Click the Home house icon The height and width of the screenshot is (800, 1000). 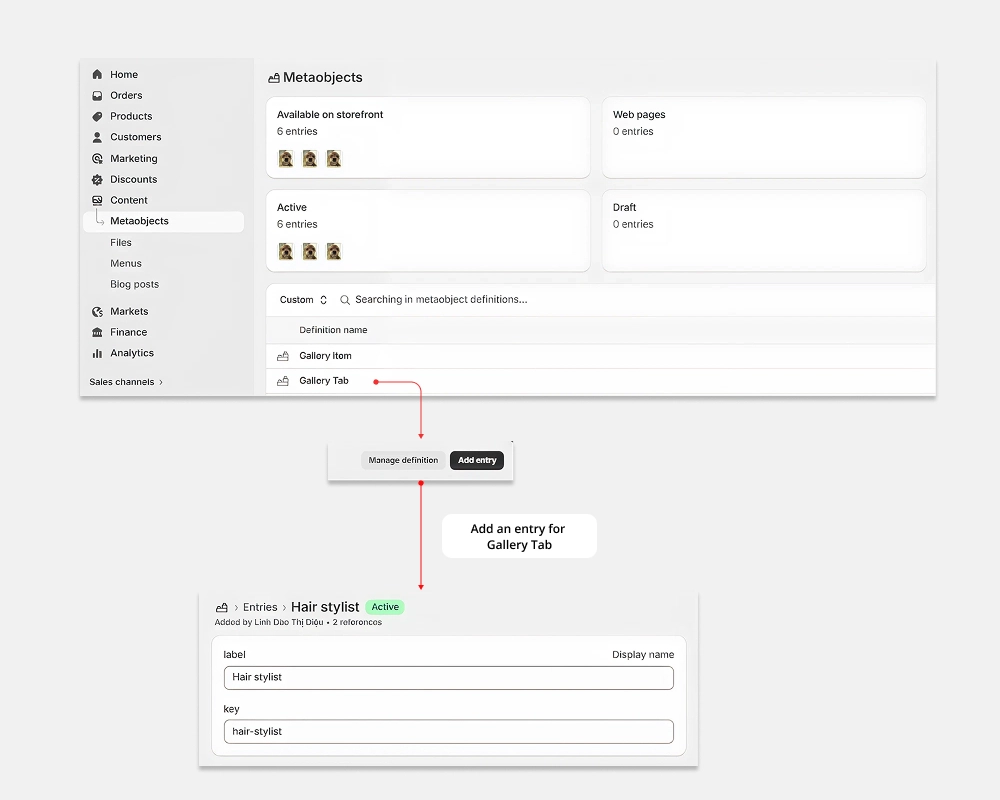click(x=97, y=75)
